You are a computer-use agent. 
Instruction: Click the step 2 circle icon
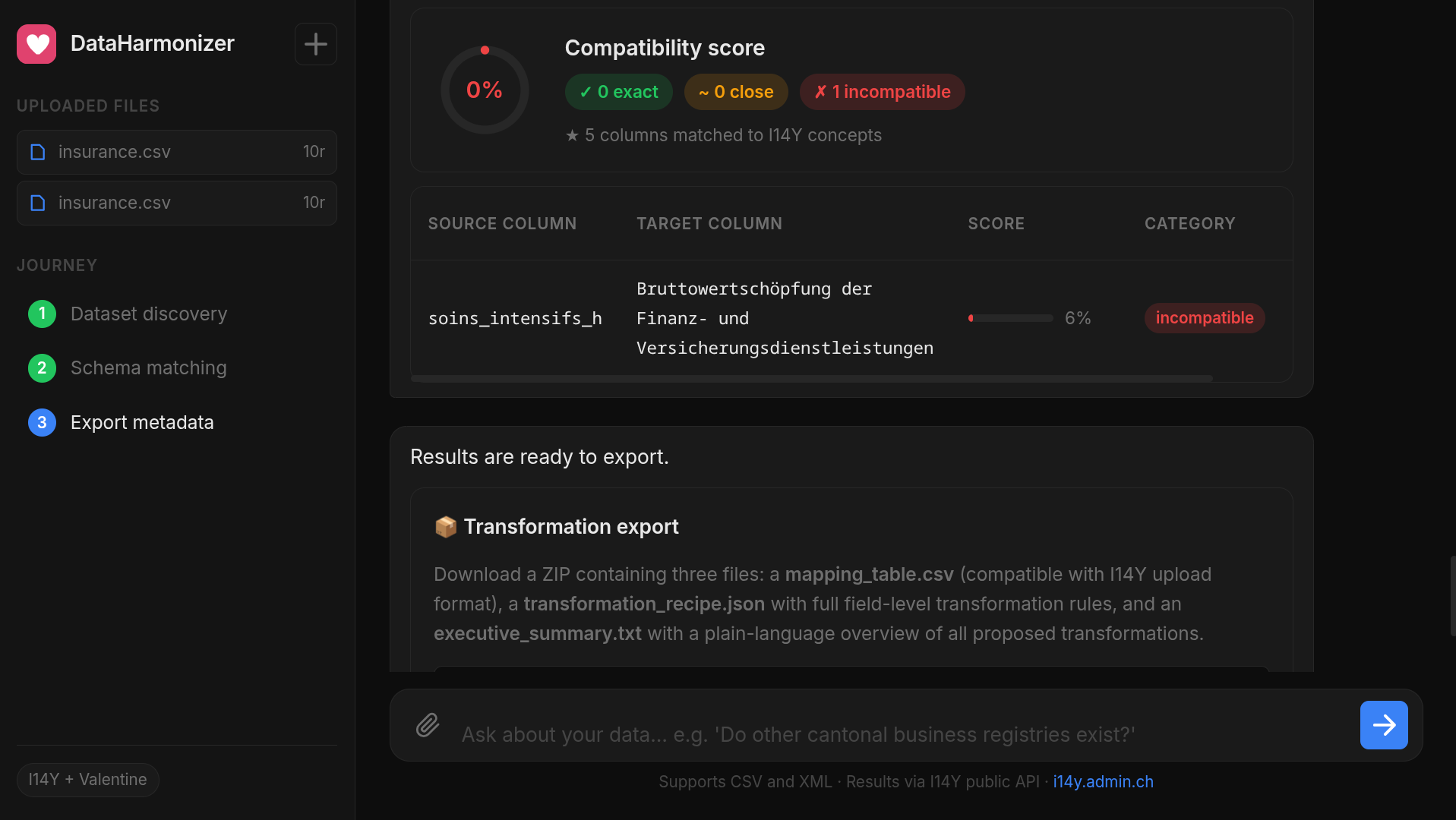(x=42, y=368)
